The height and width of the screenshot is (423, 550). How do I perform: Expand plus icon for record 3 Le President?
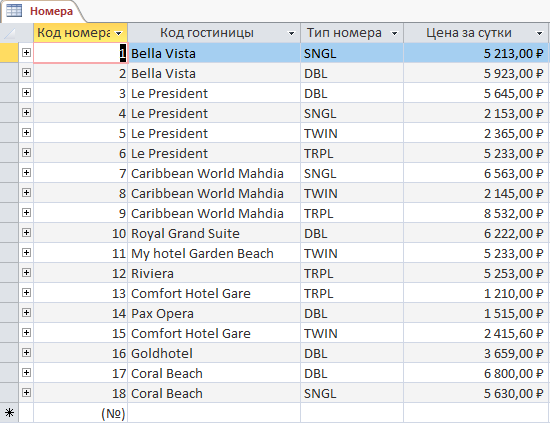[x=26, y=93]
